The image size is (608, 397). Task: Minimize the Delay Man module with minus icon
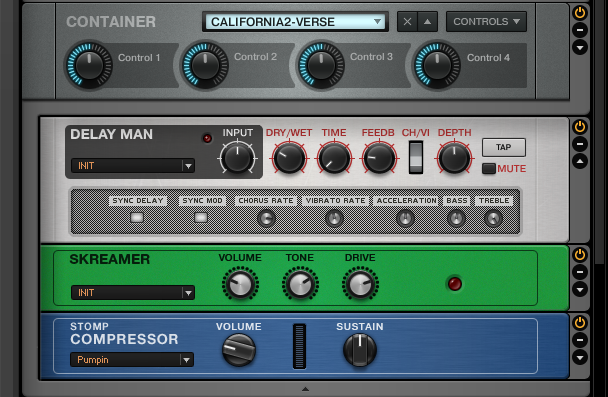tap(580, 144)
